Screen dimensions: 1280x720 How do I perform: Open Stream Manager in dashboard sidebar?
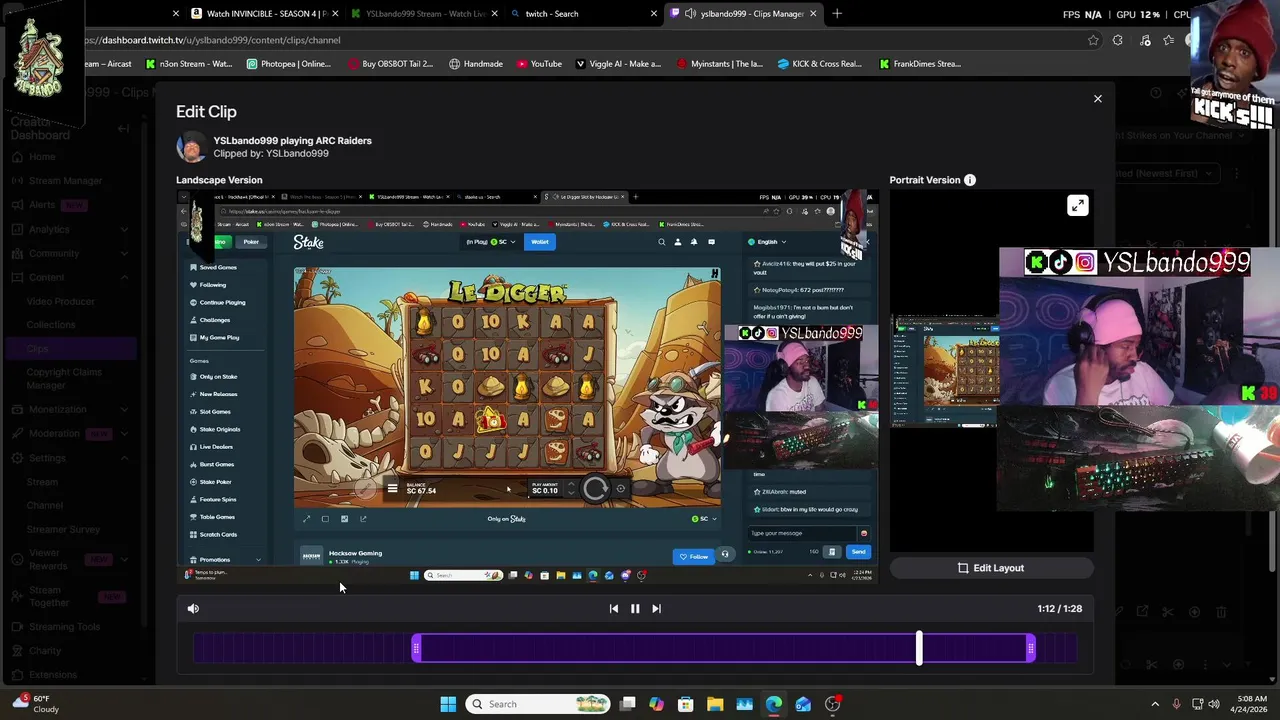coord(68,181)
